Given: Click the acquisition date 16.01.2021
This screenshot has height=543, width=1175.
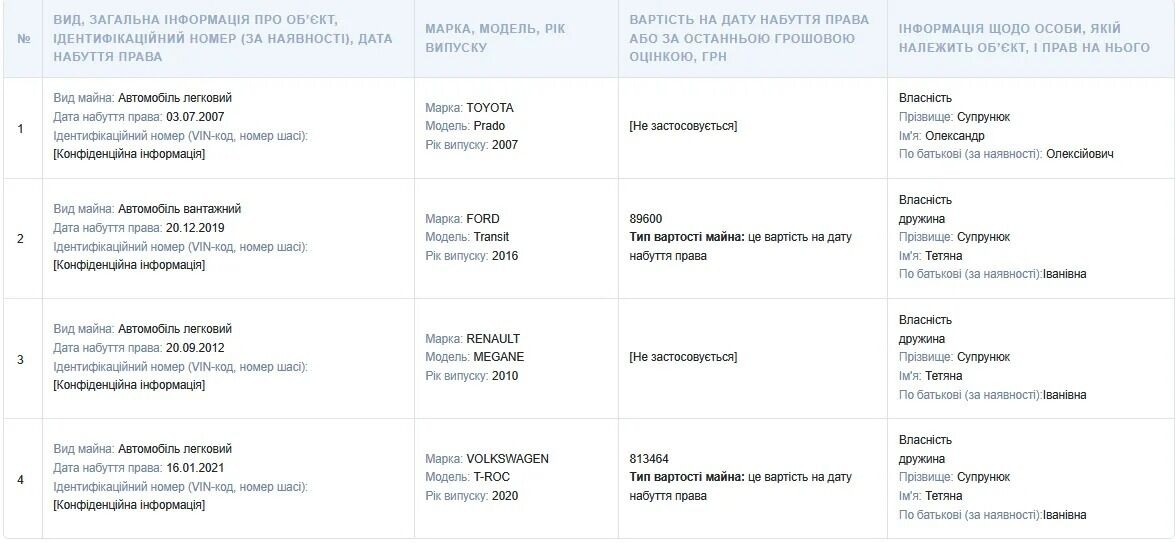Looking at the screenshot, I should [x=195, y=467].
